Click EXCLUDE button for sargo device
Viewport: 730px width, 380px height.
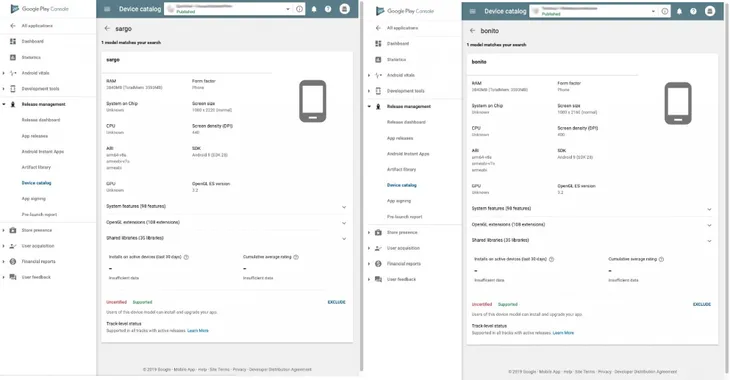337,302
